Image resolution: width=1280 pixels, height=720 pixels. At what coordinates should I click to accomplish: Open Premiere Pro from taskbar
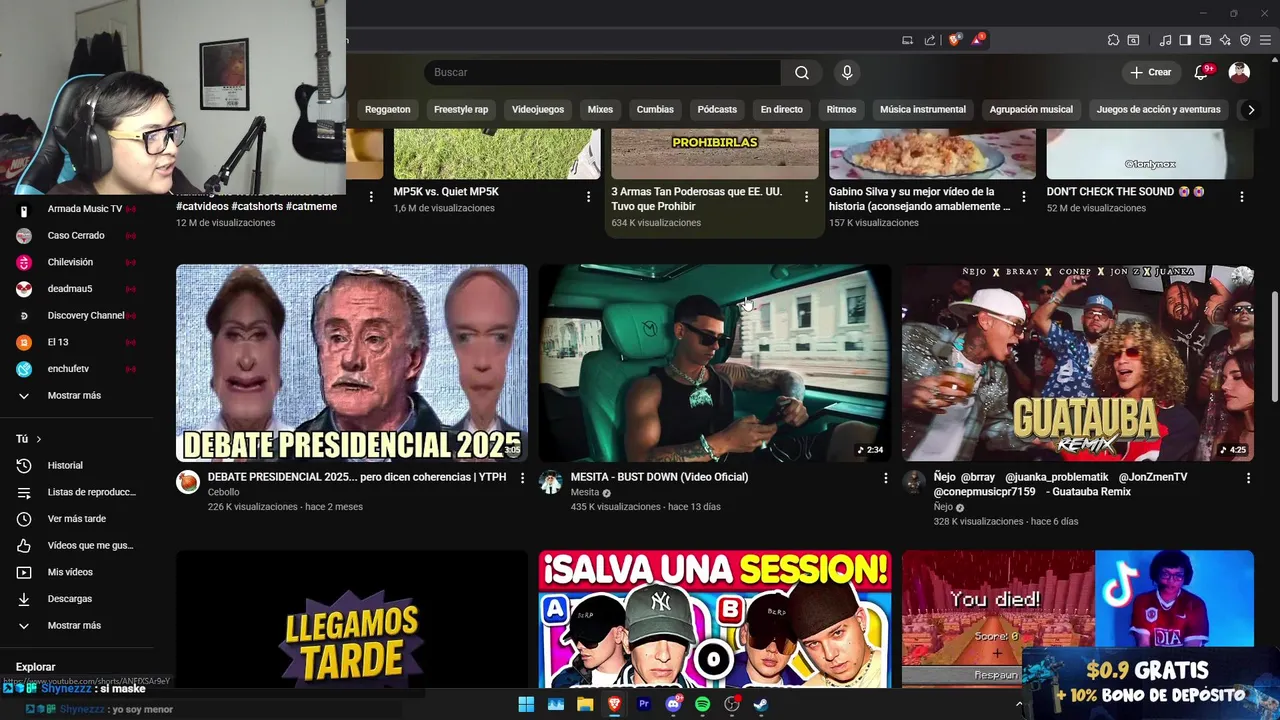tap(643, 704)
